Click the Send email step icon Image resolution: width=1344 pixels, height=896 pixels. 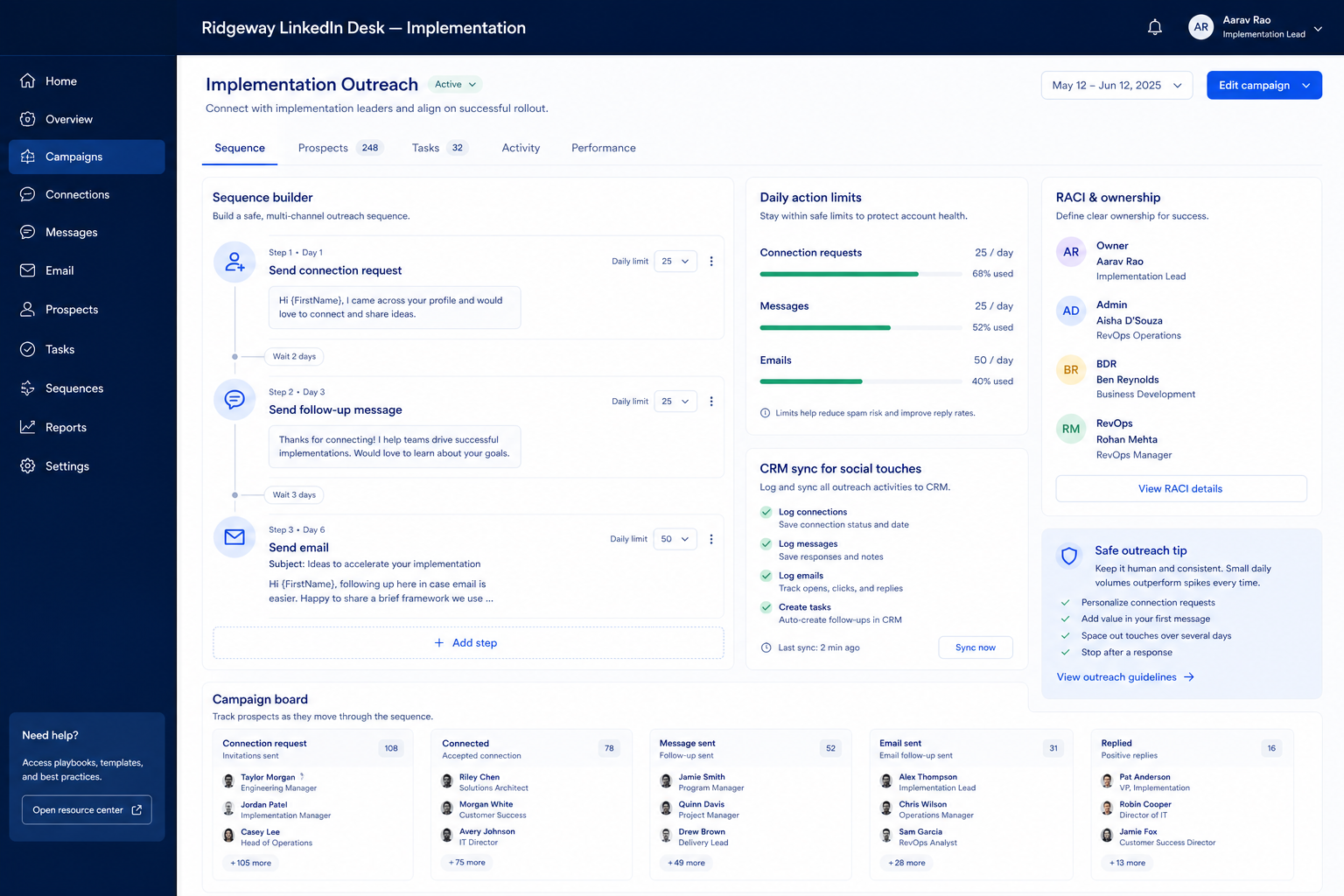coord(234,537)
